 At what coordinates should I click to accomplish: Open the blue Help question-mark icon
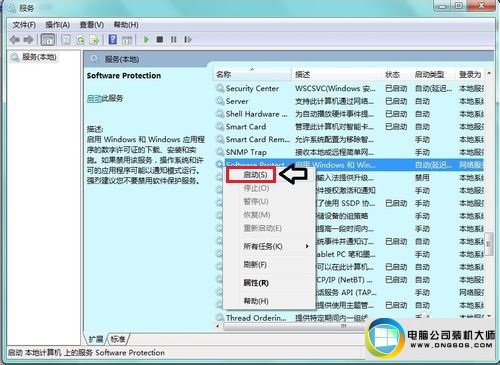(x=113, y=40)
